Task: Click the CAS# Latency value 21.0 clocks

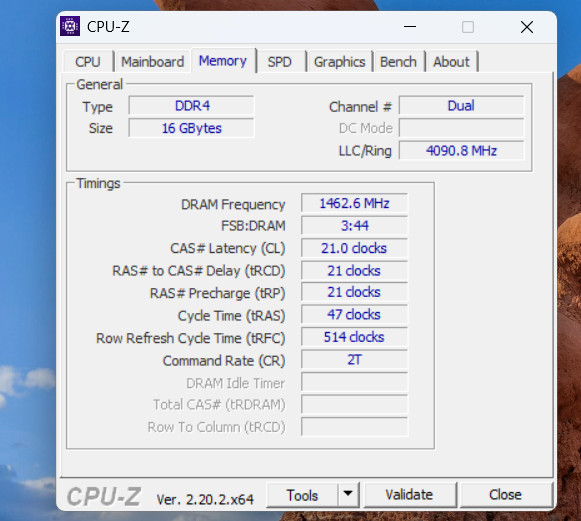Action: click(x=354, y=248)
